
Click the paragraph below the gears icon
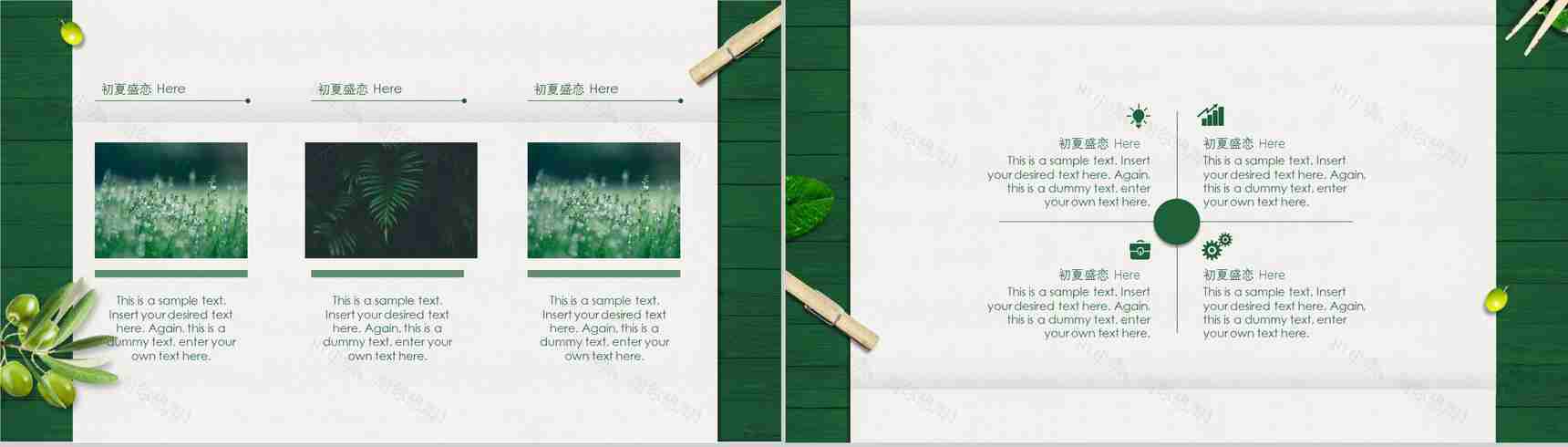coord(1284,313)
